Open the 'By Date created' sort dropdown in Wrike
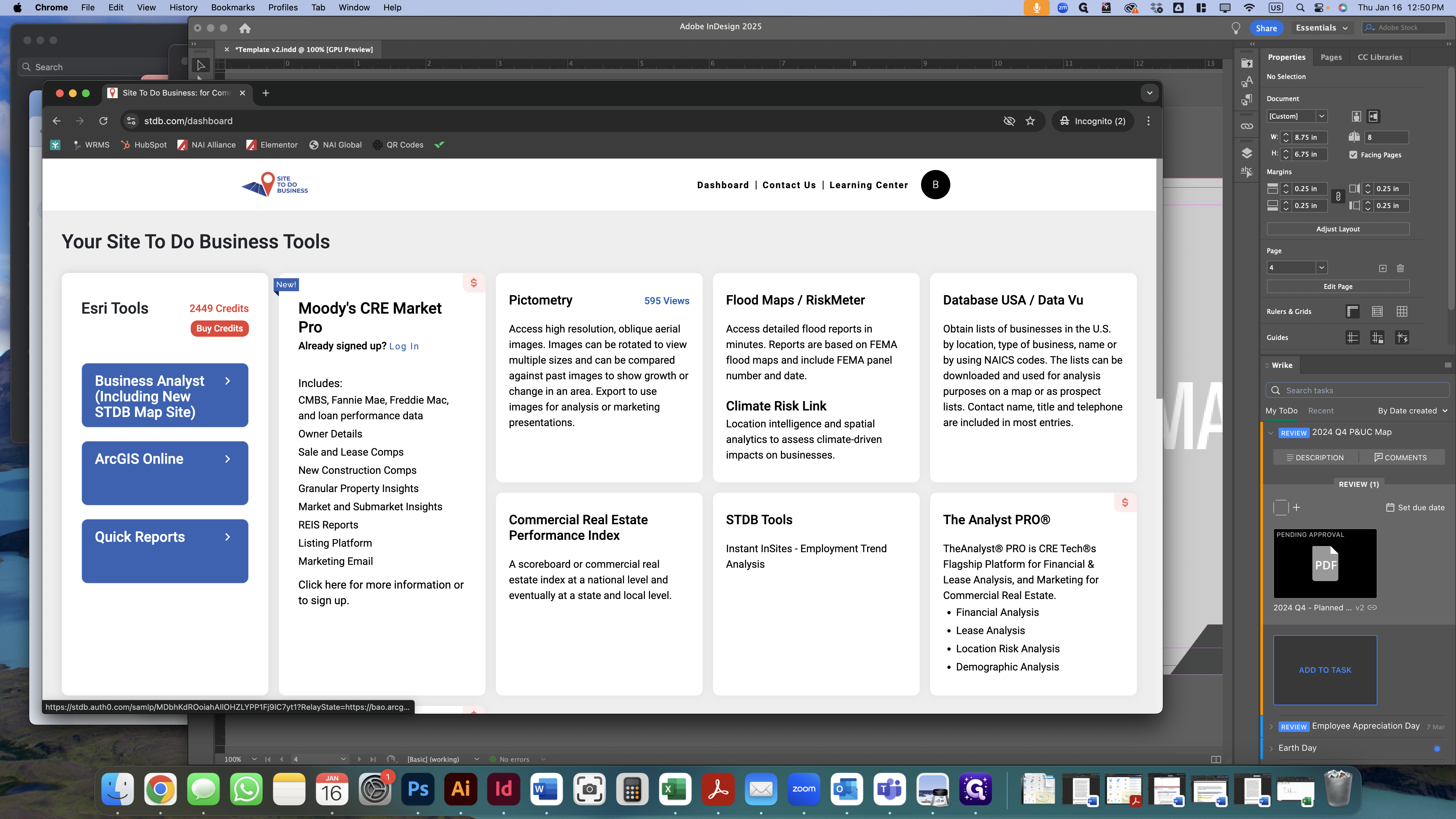The image size is (1456, 819). (x=1412, y=411)
